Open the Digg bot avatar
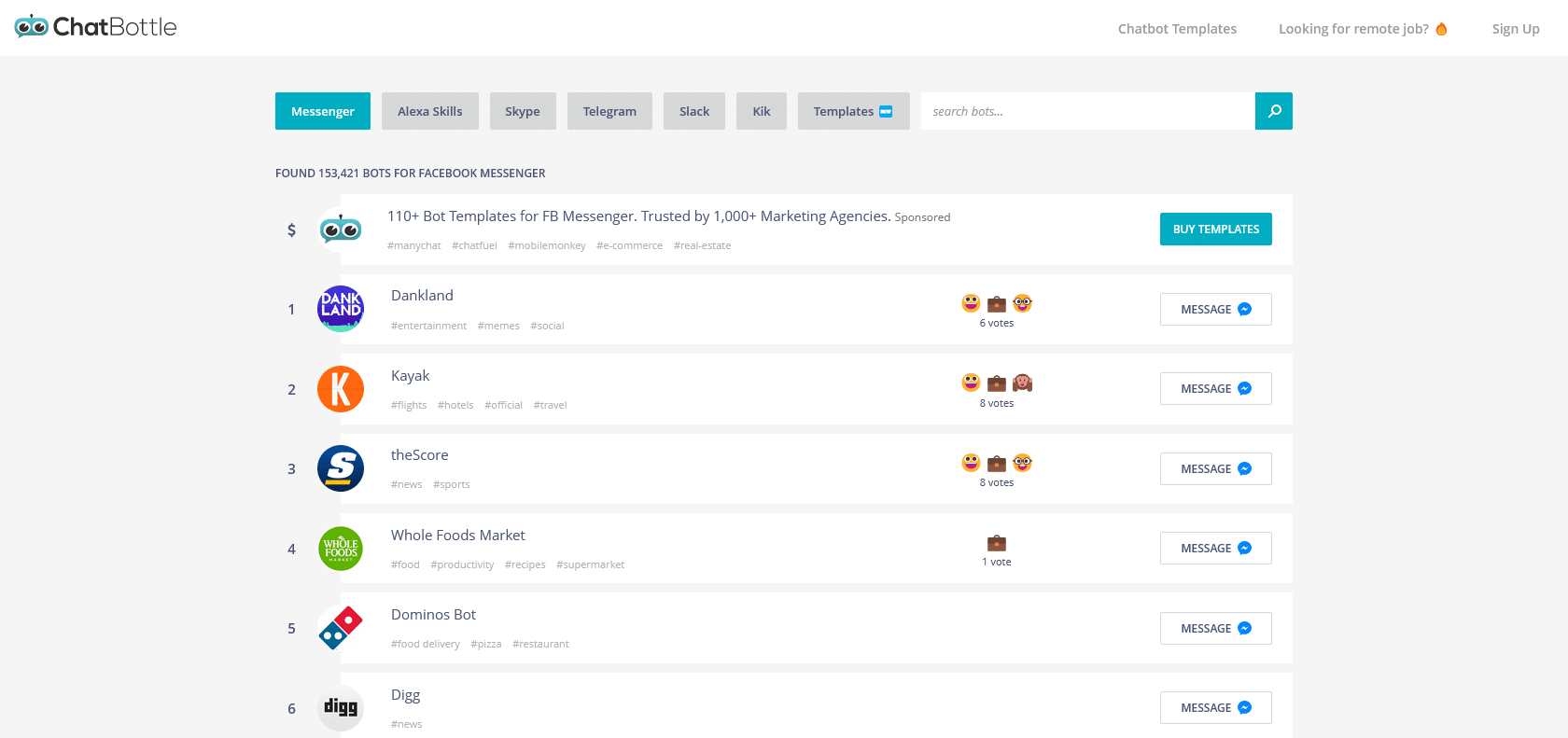The image size is (1568, 738). [341, 708]
